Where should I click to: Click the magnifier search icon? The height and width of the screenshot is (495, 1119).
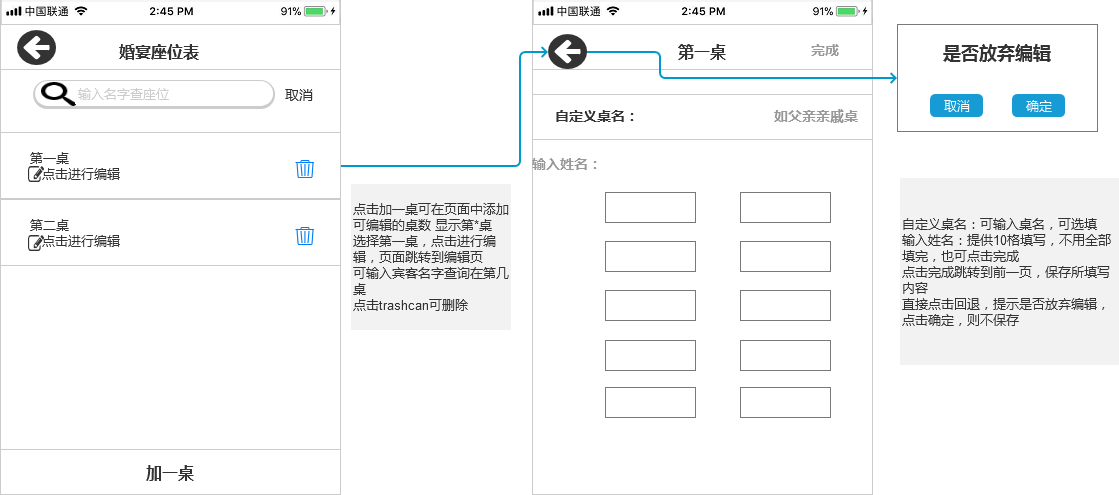pos(58,94)
